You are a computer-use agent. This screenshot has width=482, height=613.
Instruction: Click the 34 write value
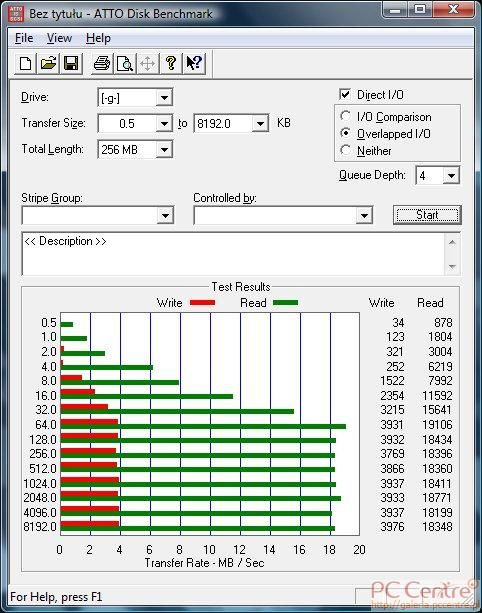click(398, 323)
